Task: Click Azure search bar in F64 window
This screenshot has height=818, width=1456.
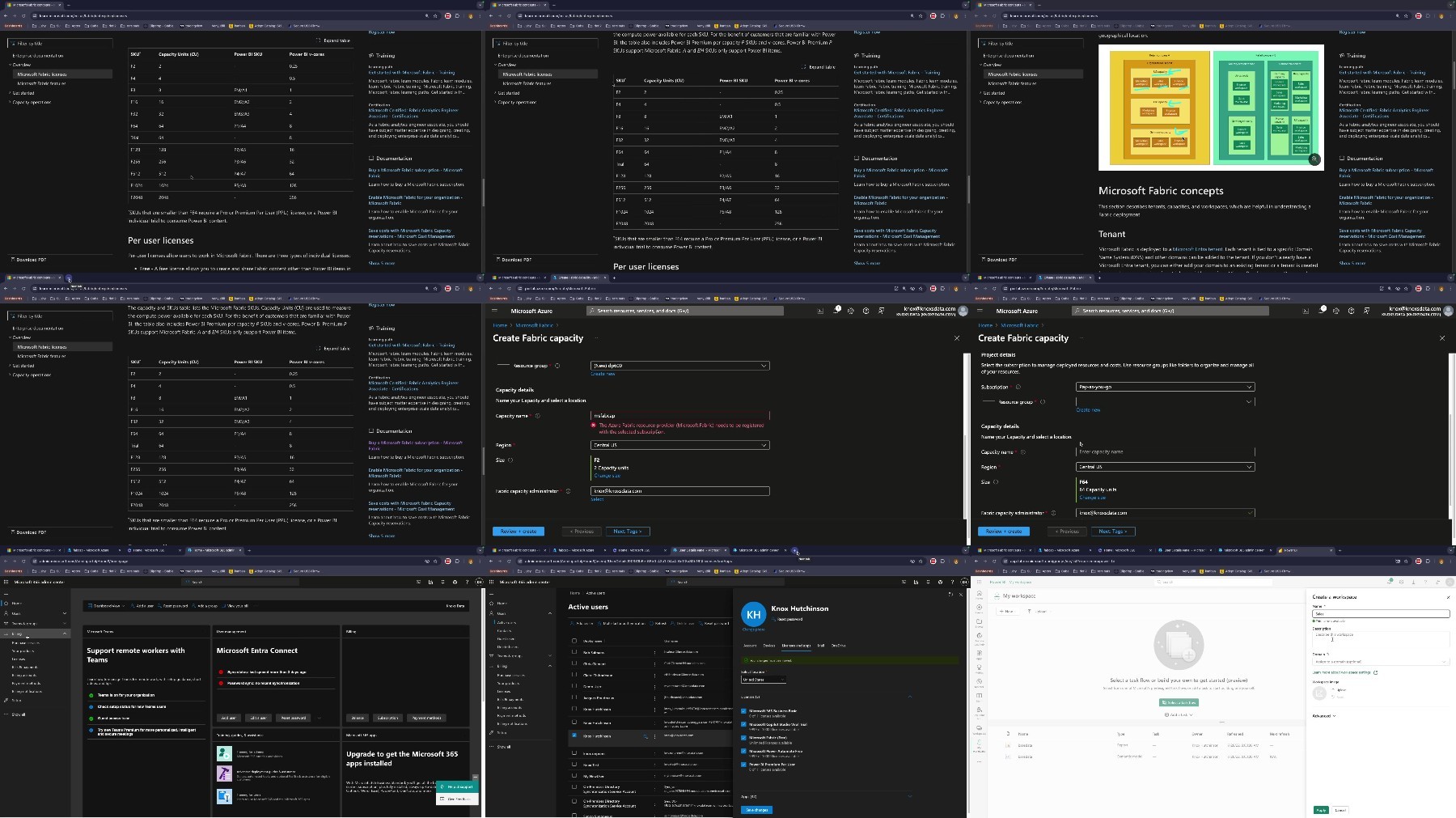Action: [x=1170, y=311]
